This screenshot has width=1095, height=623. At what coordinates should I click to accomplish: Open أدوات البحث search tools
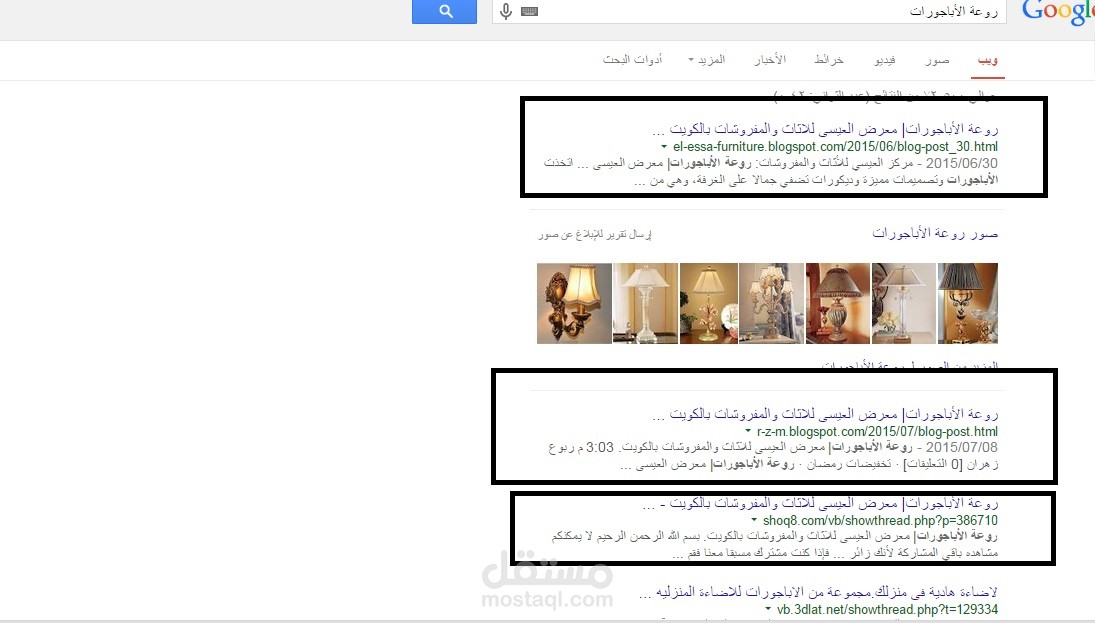click(x=633, y=60)
